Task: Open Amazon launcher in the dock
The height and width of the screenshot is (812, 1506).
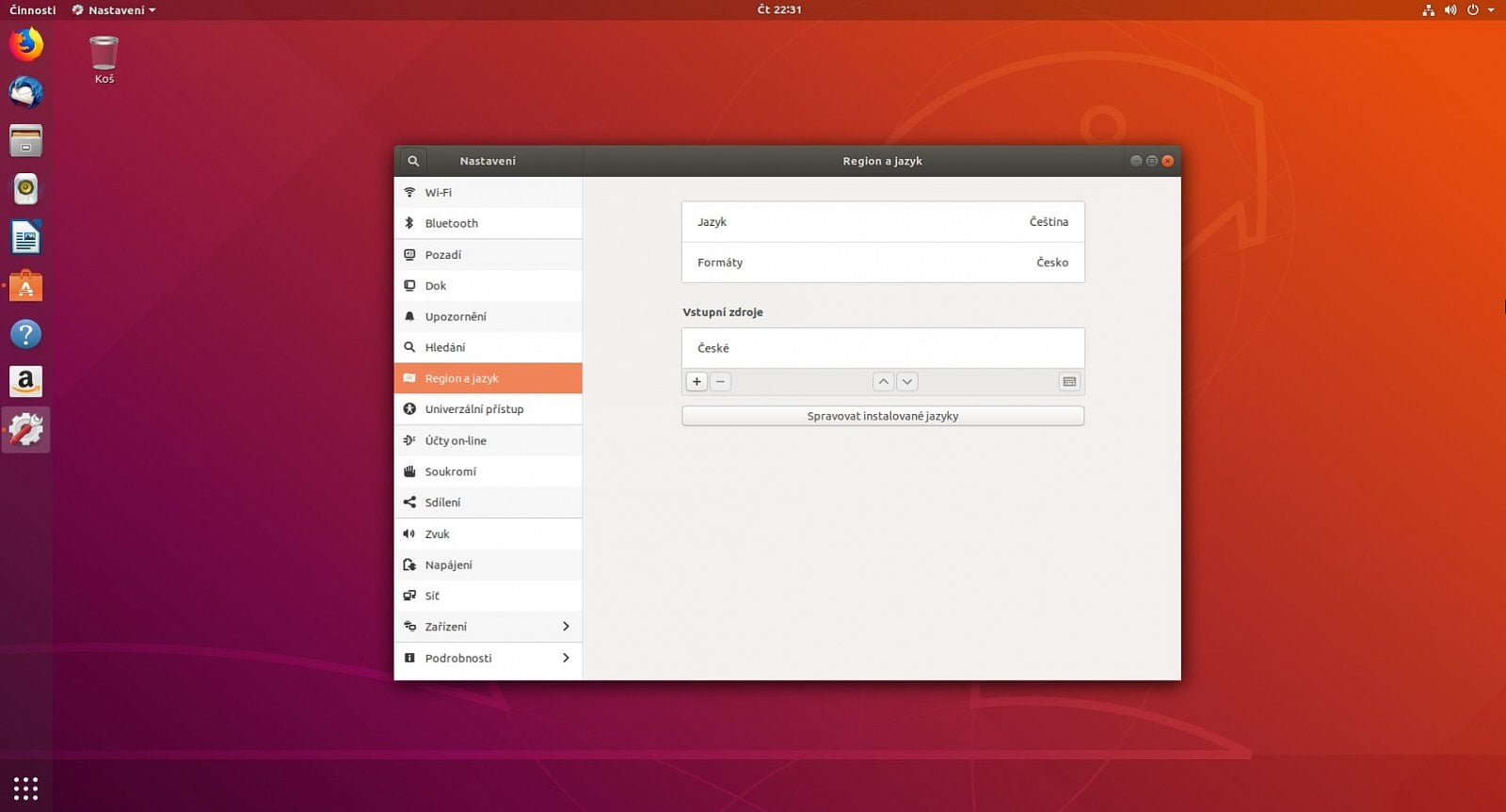Action: [x=25, y=382]
